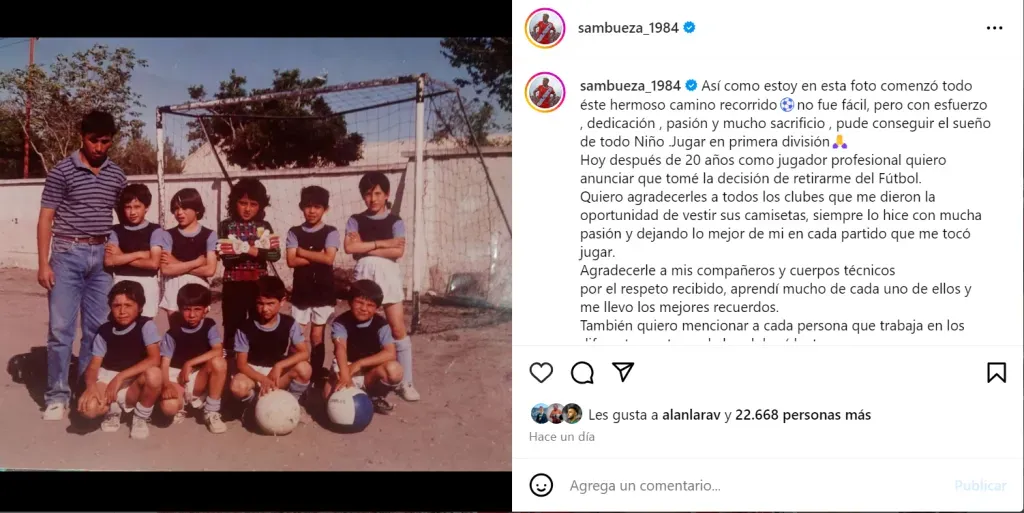Like the post with the heart icon
The image size is (1024, 513).
click(x=541, y=373)
